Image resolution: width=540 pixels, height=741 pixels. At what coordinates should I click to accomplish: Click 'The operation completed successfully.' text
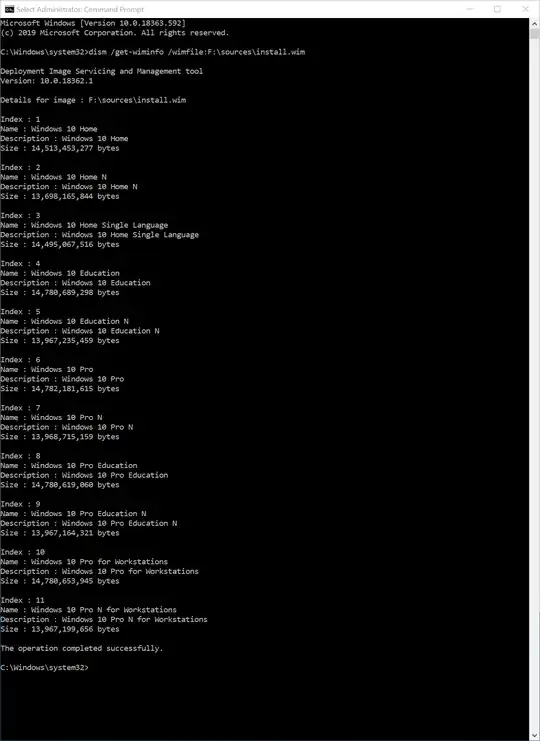pos(82,648)
